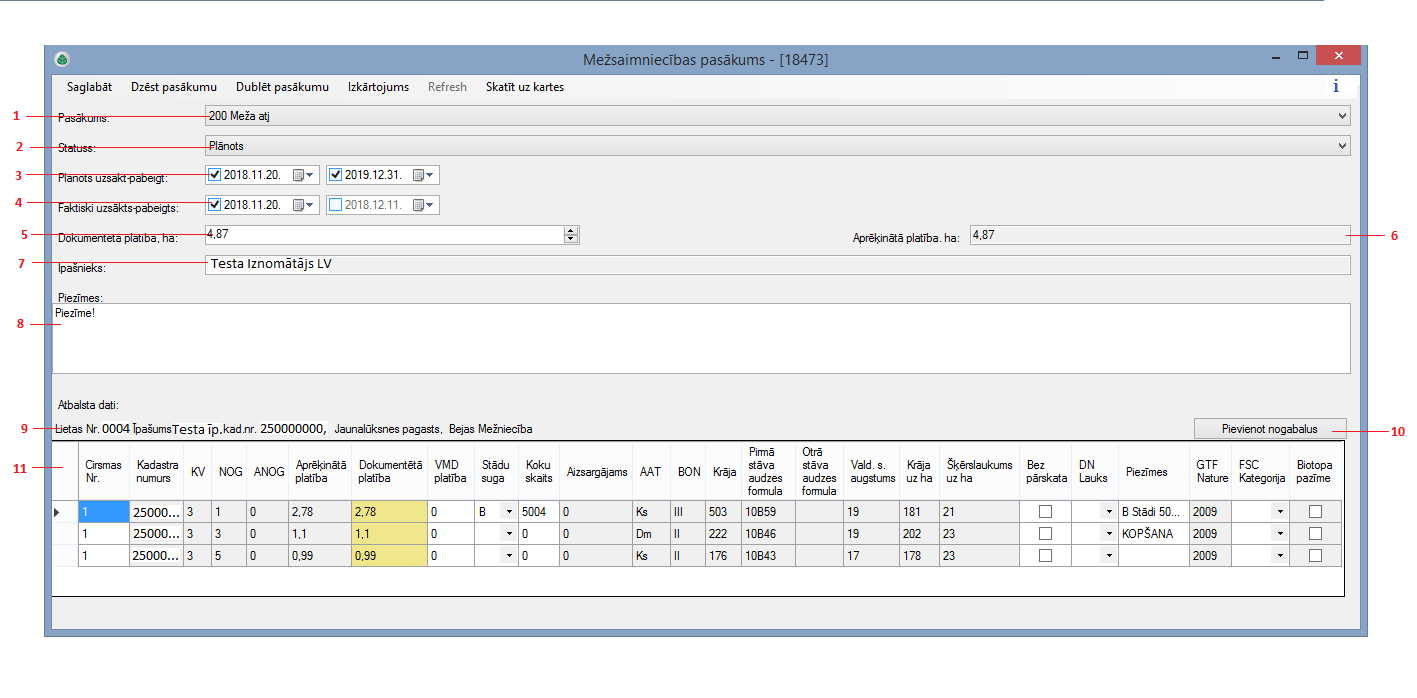Screen dimensions: 1417x698
Task: Open calendar for planned end date 2019.12.31.
Action: [424, 176]
